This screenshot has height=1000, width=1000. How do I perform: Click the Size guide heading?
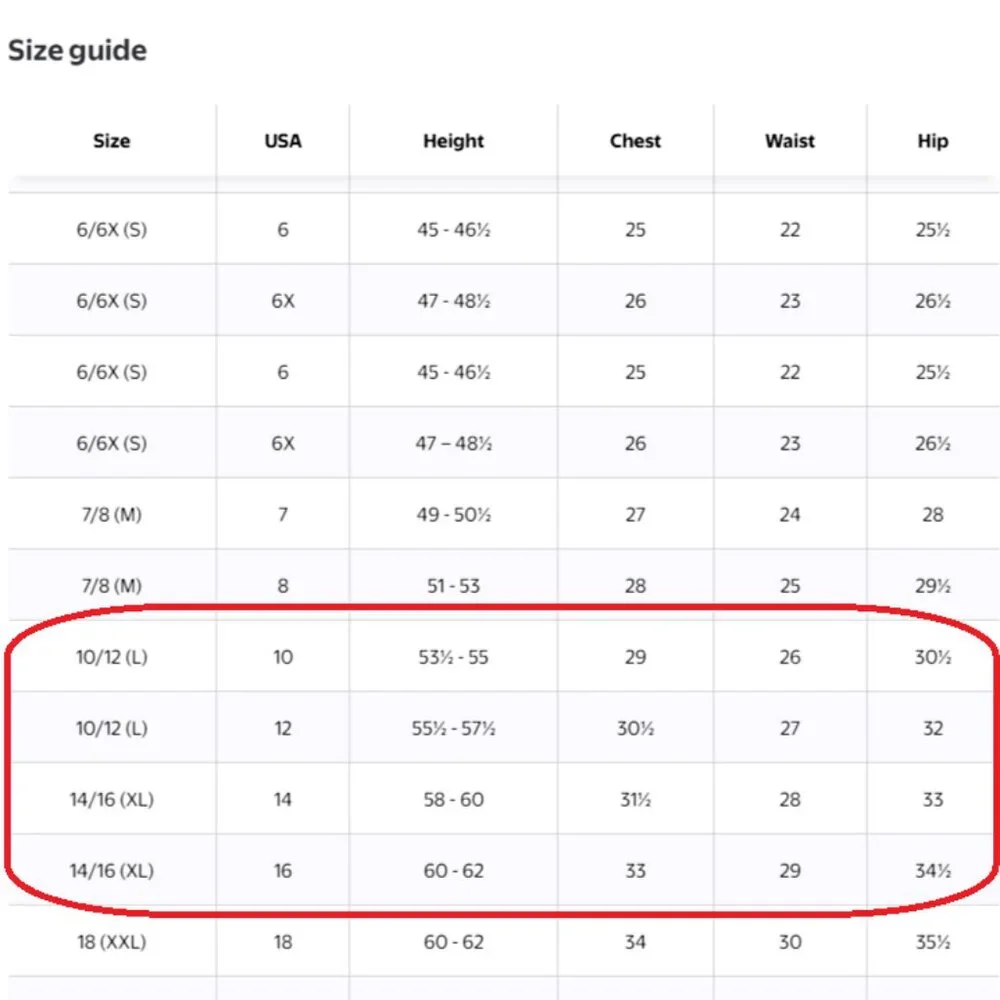pyautogui.click(x=77, y=50)
